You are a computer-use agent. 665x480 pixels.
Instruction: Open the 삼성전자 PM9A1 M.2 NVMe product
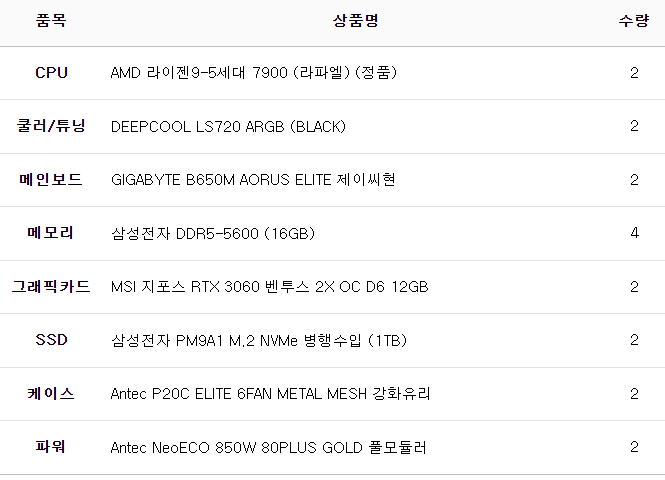258,340
